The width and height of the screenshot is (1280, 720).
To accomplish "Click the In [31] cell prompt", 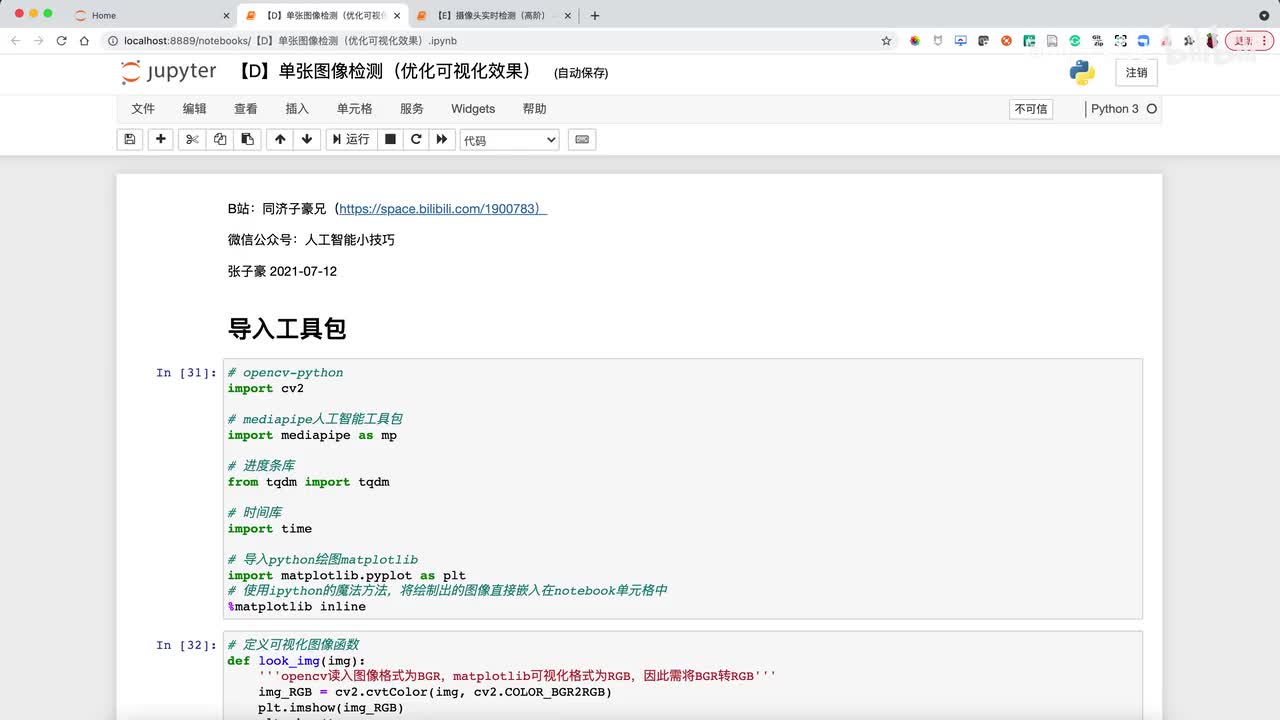I will click(x=186, y=373).
